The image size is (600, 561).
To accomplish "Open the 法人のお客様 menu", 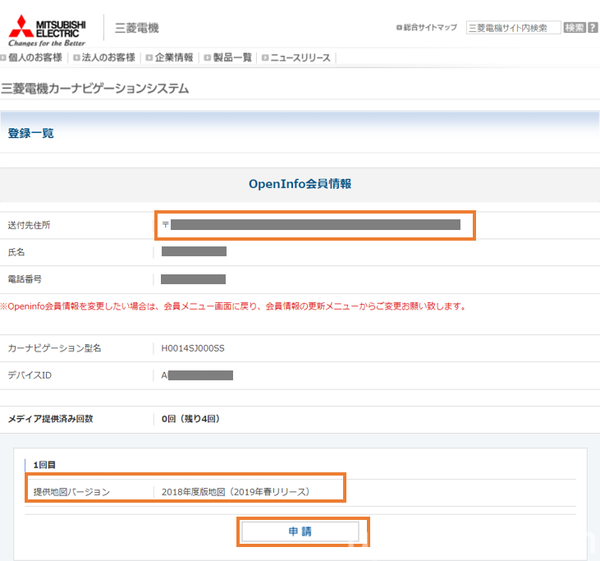I will [x=107, y=58].
